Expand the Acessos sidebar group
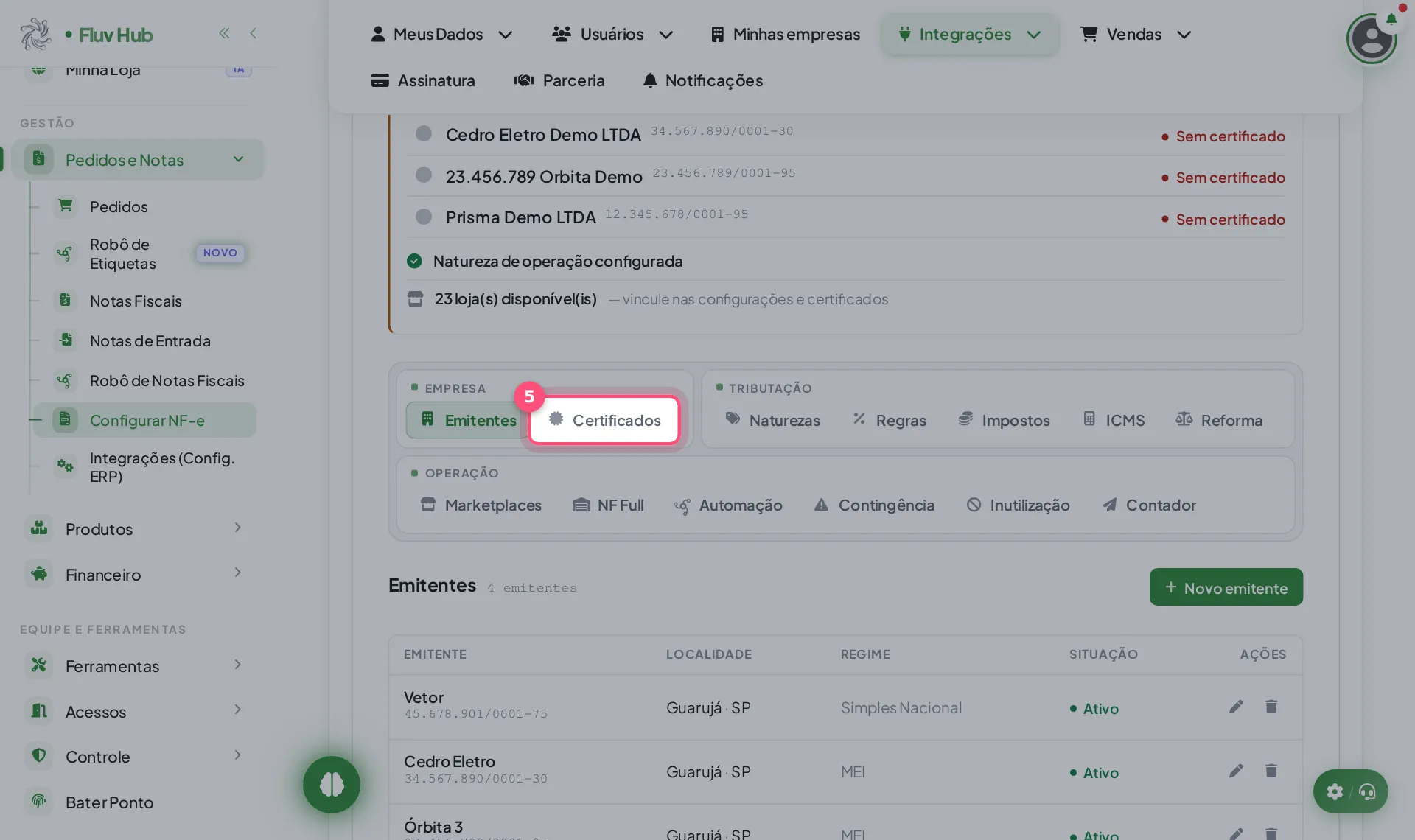Viewport: 1415px width, 840px height. pyautogui.click(x=237, y=710)
